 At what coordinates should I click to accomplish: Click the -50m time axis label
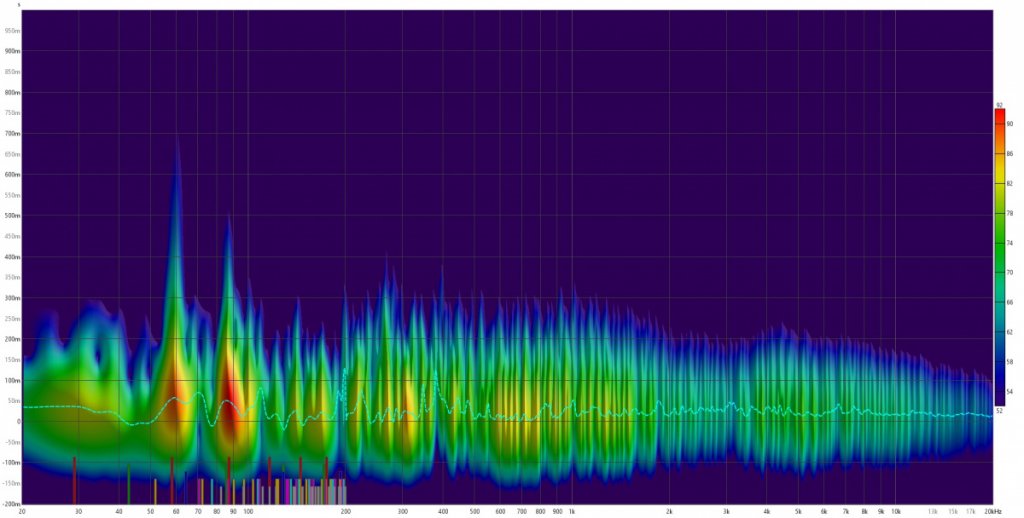[x=12, y=442]
